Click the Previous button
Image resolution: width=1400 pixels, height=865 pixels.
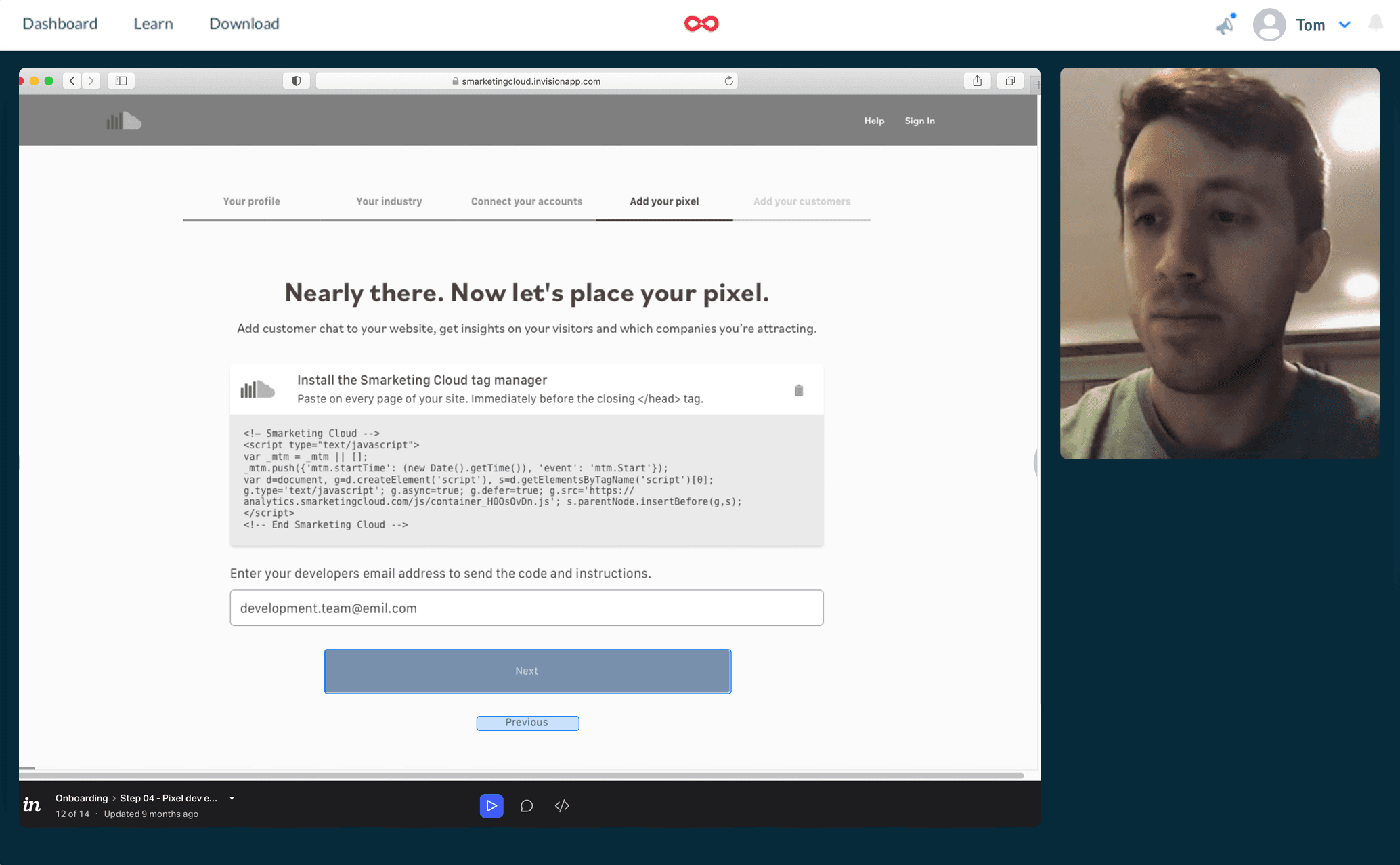pyautogui.click(x=527, y=723)
